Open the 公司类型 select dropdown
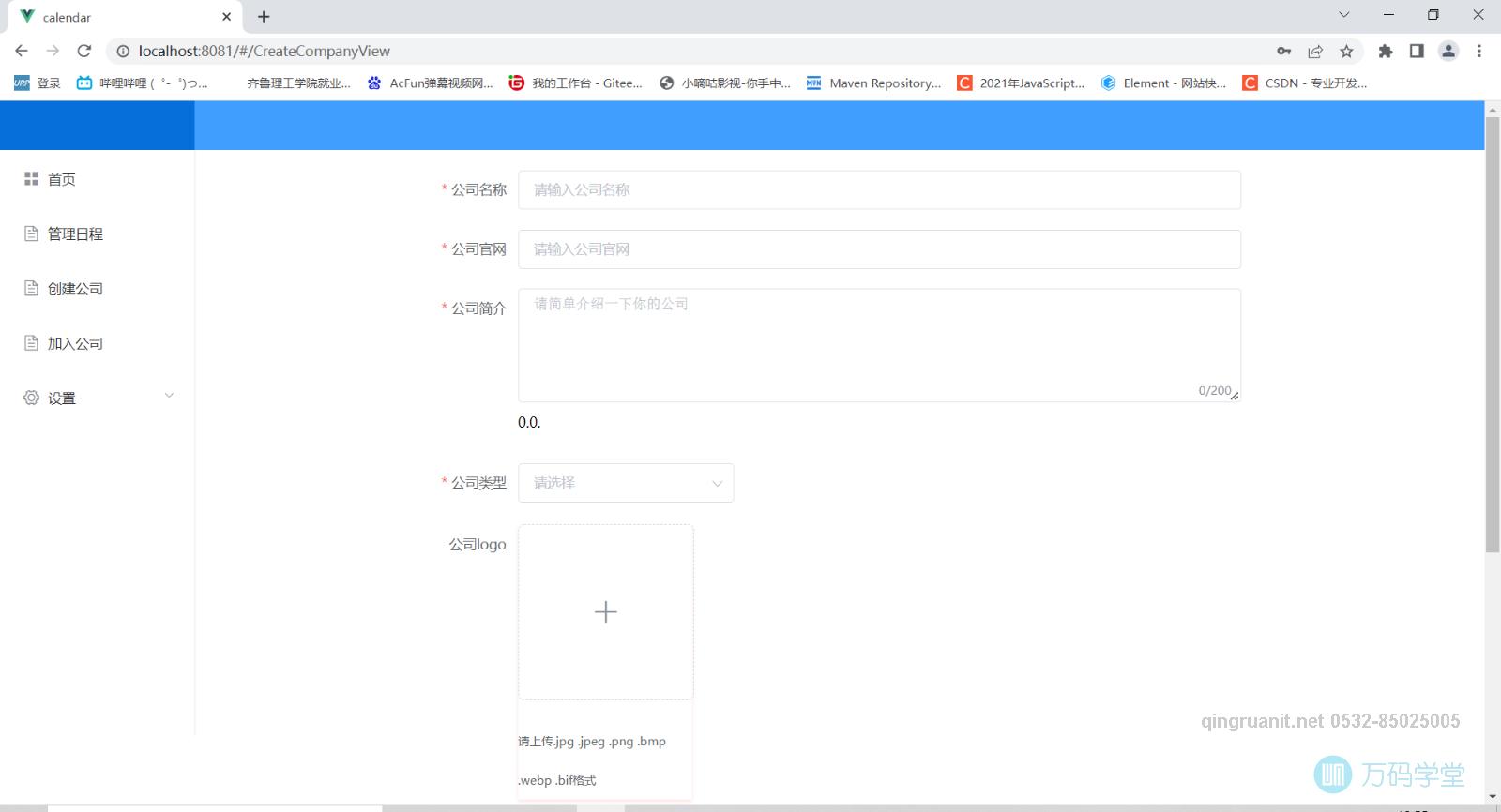Viewport: 1501px width, 812px height. (626, 483)
